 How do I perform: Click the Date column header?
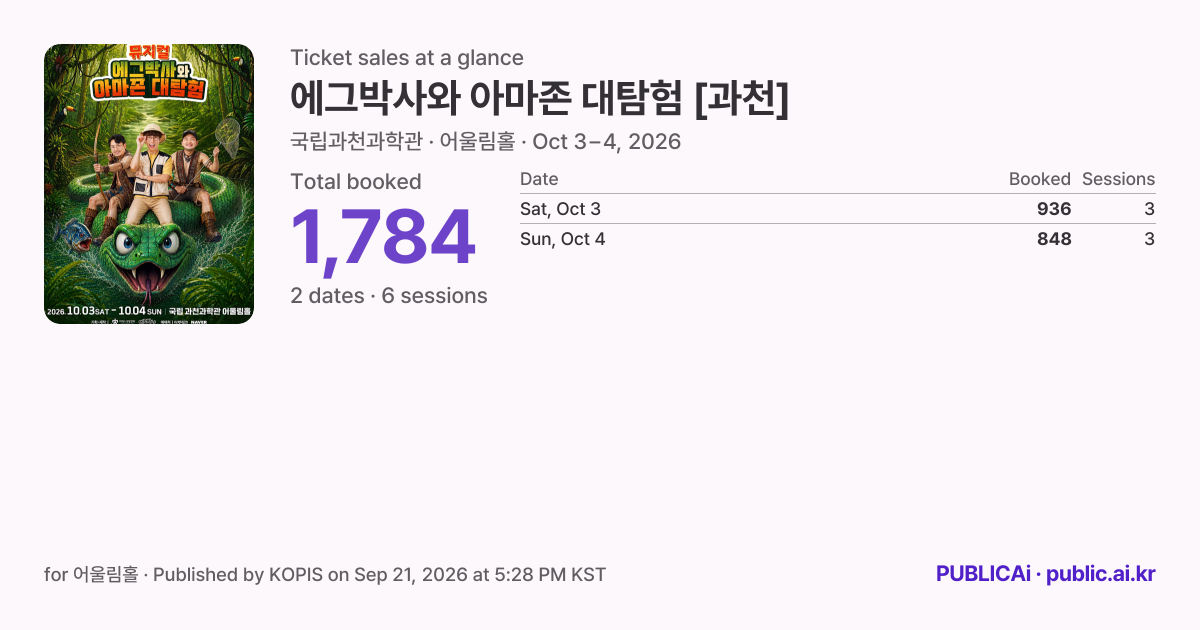pyautogui.click(x=539, y=179)
